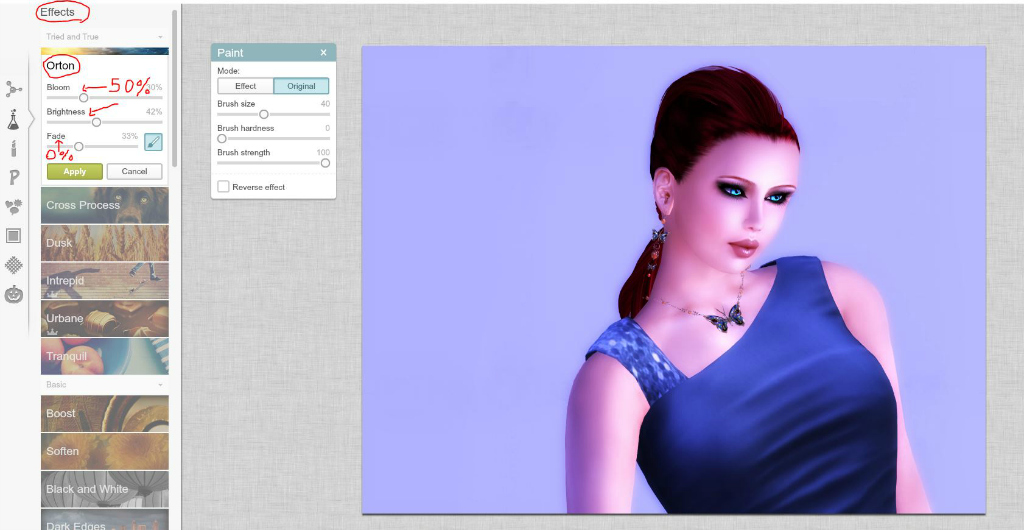Switch paint mode to Effect
Image resolution: width=1024 pixels, height=530 pixels.
tap(245, 87)
